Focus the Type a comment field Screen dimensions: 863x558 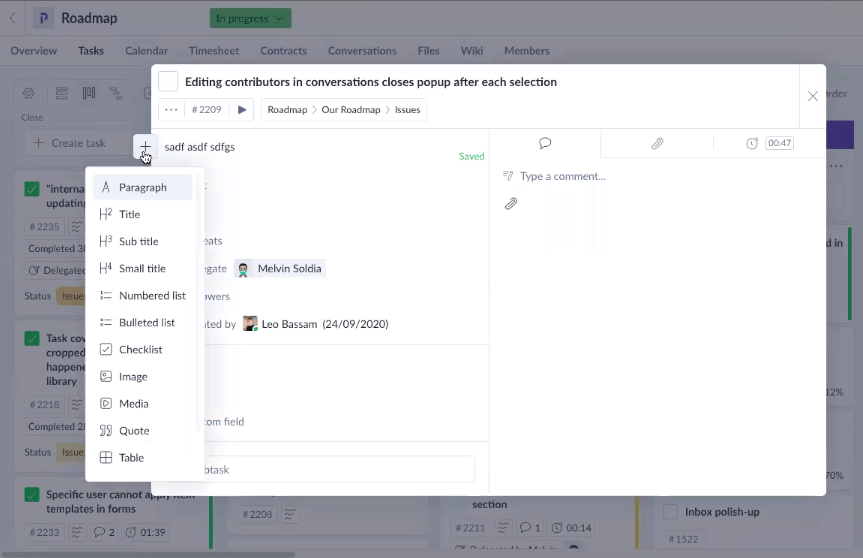[562, 176]
